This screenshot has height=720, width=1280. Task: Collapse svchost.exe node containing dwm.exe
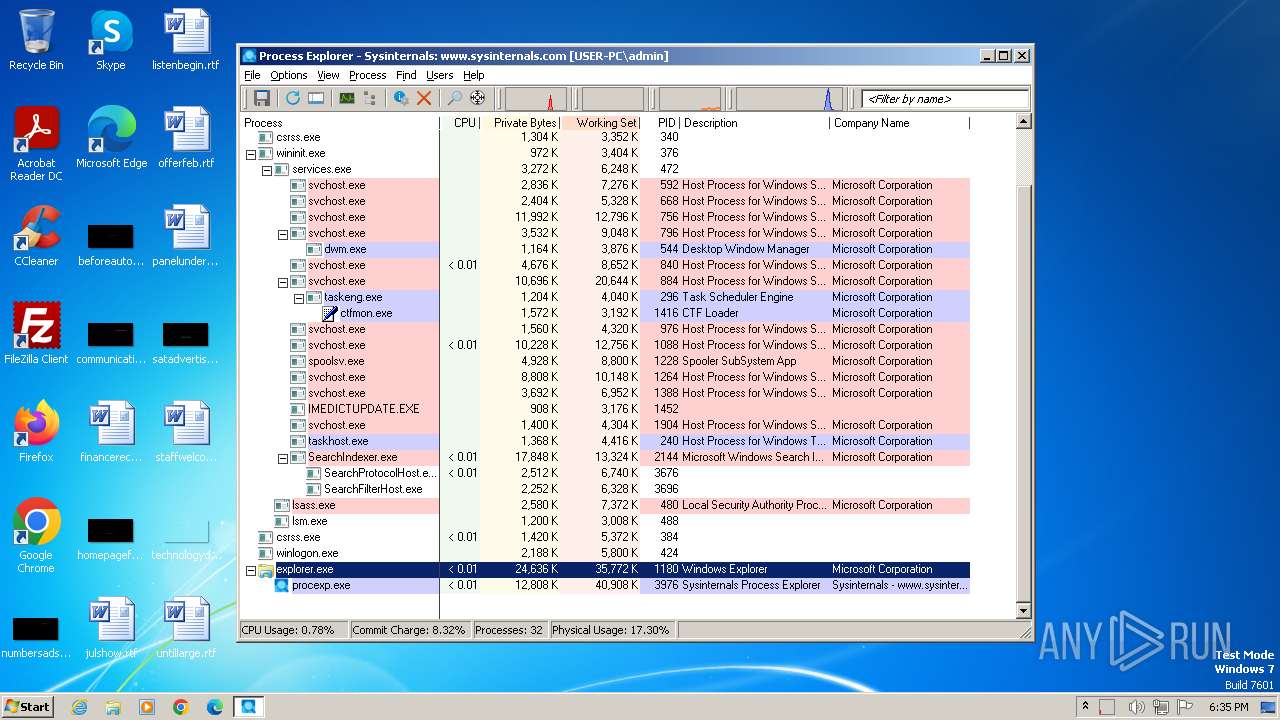[283, 234]
